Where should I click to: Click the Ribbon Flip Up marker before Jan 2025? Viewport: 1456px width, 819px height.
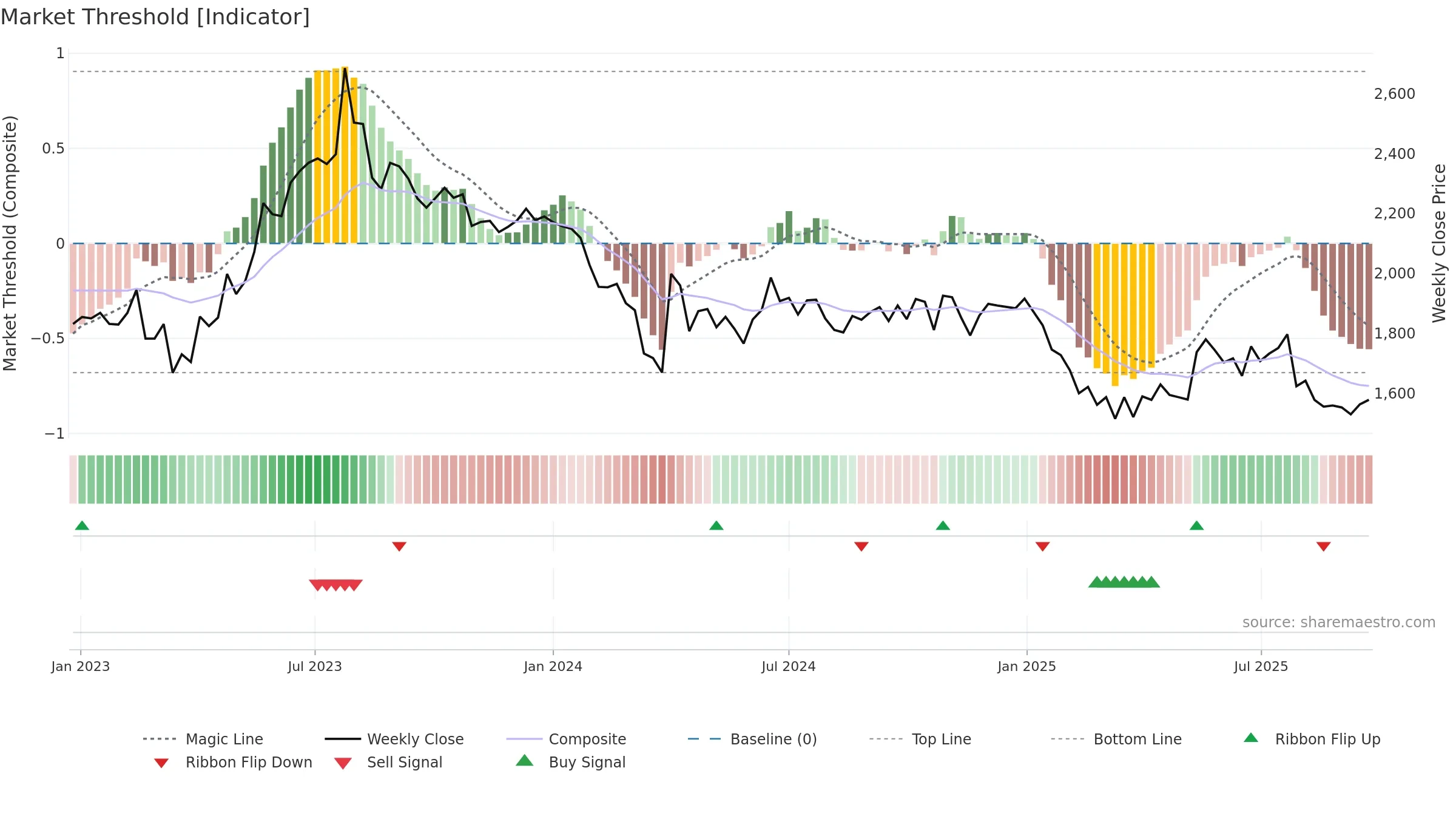[x=943, y=525]
